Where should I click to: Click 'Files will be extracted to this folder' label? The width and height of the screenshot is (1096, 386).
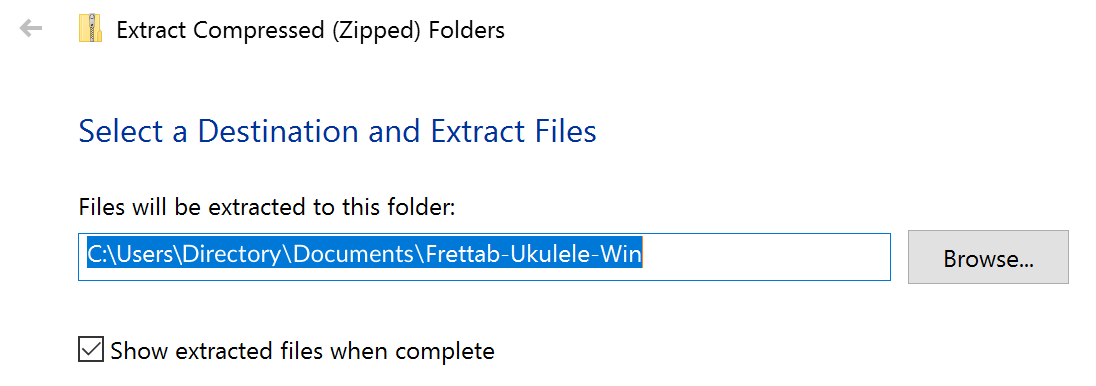point(267,207)
